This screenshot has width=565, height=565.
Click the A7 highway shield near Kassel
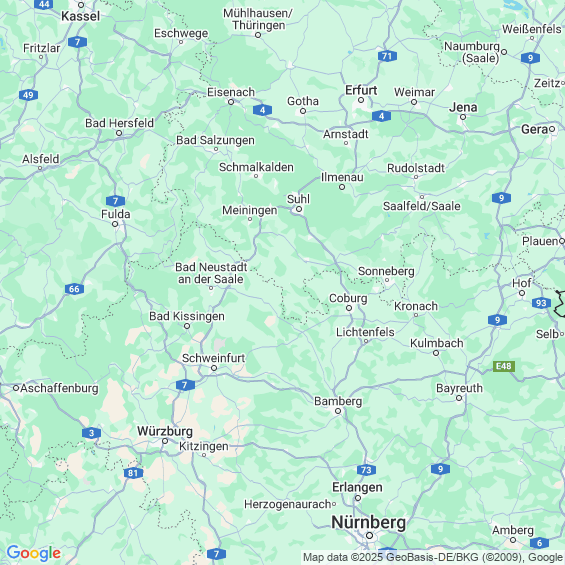77,42
